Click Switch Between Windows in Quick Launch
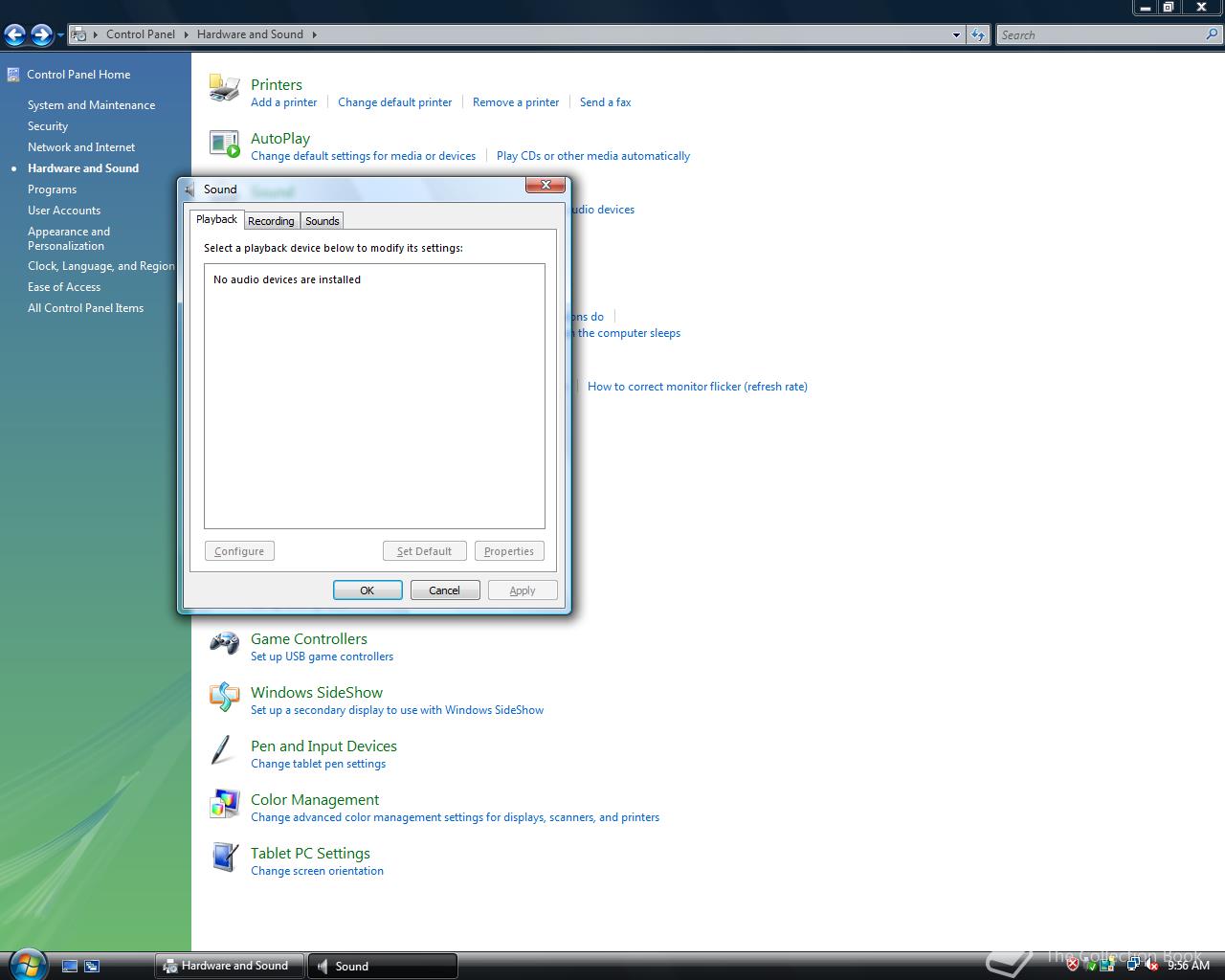Image resolution: width=1225 pixels, height=980 pixels. tap(92, 967)
